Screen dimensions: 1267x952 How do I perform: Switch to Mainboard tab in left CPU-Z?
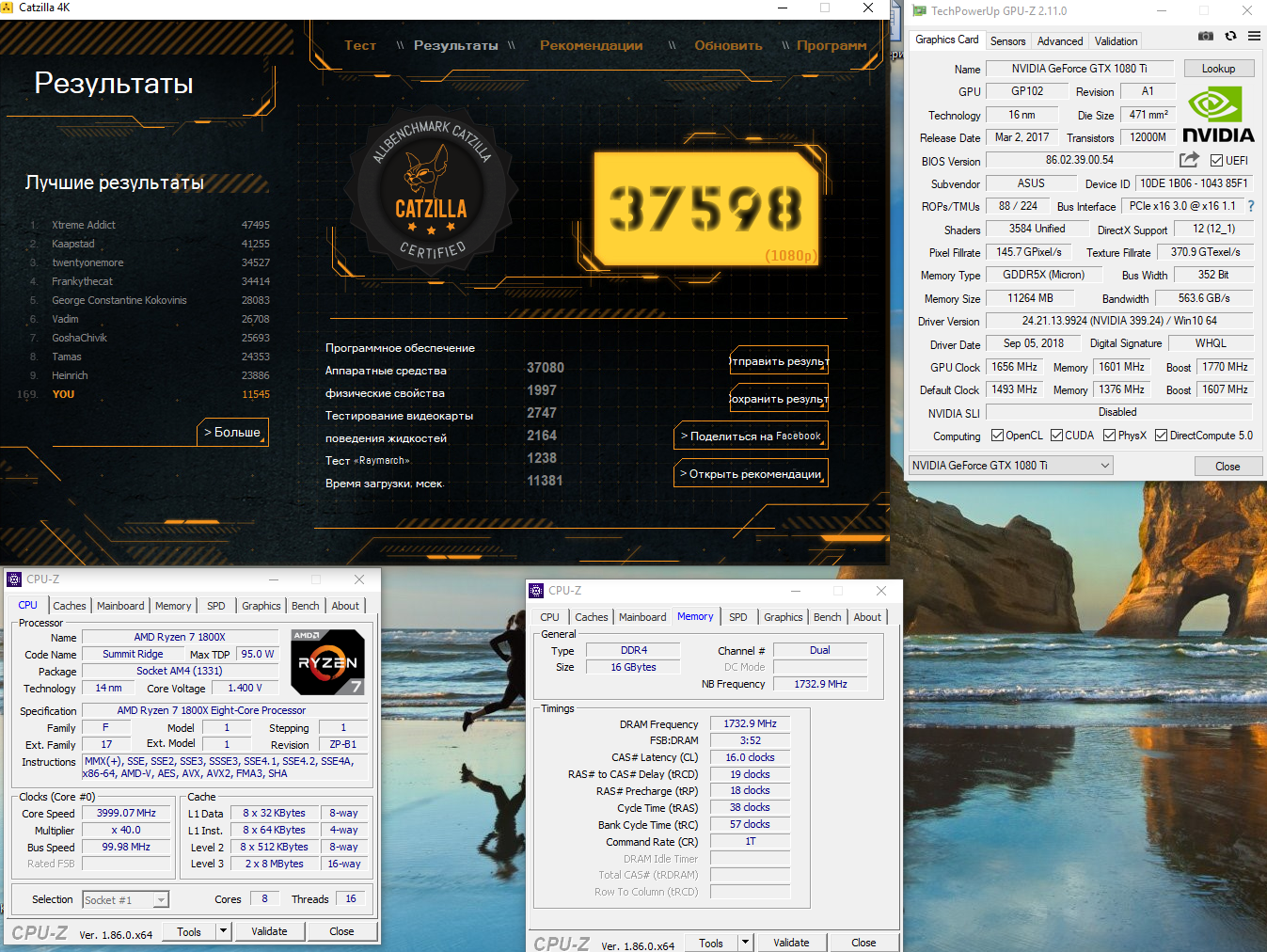coord(120,606)
